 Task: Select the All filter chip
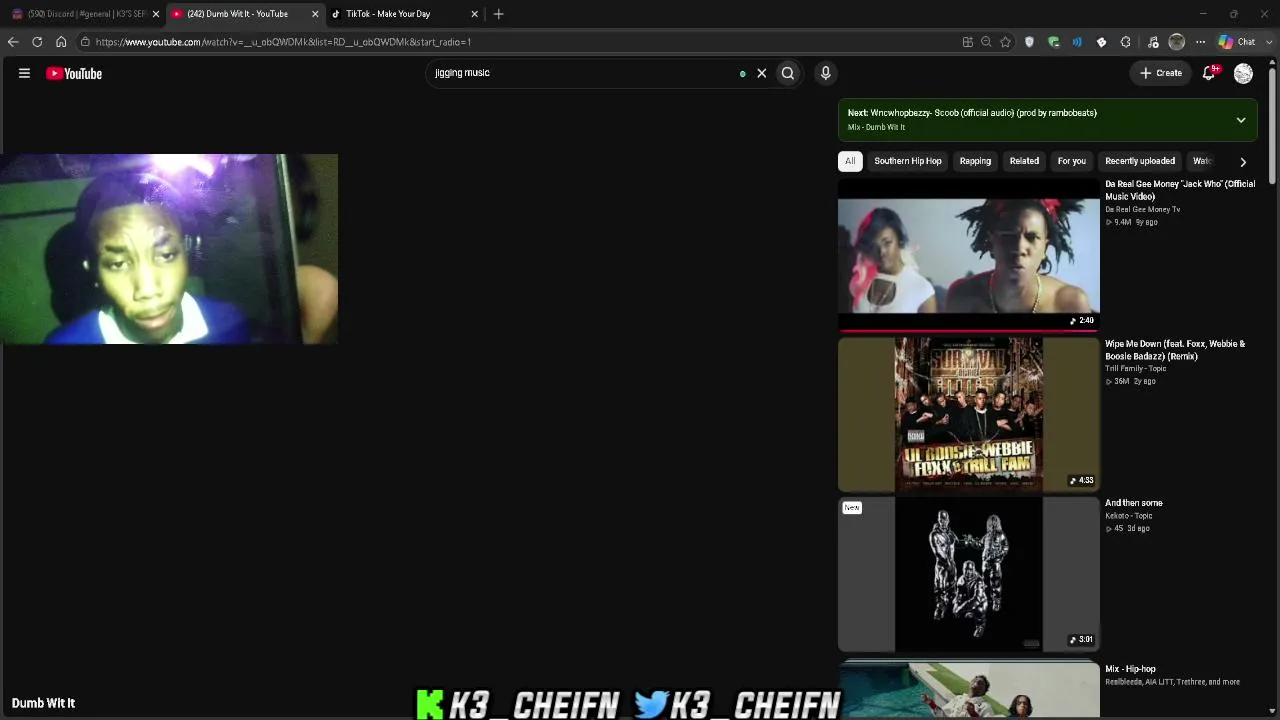[850, 161]
